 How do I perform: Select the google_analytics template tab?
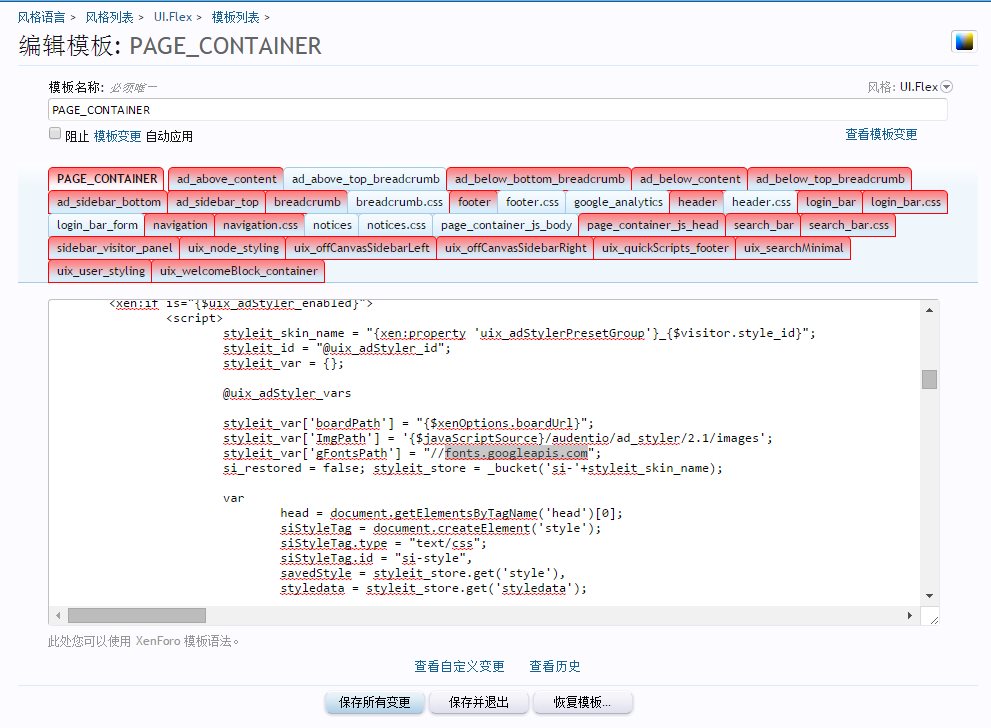click(x=618, y=202)
